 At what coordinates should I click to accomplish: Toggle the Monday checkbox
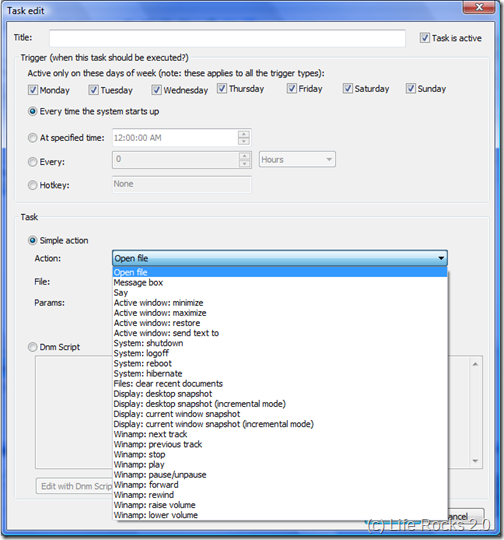click(x=33, y=90)
